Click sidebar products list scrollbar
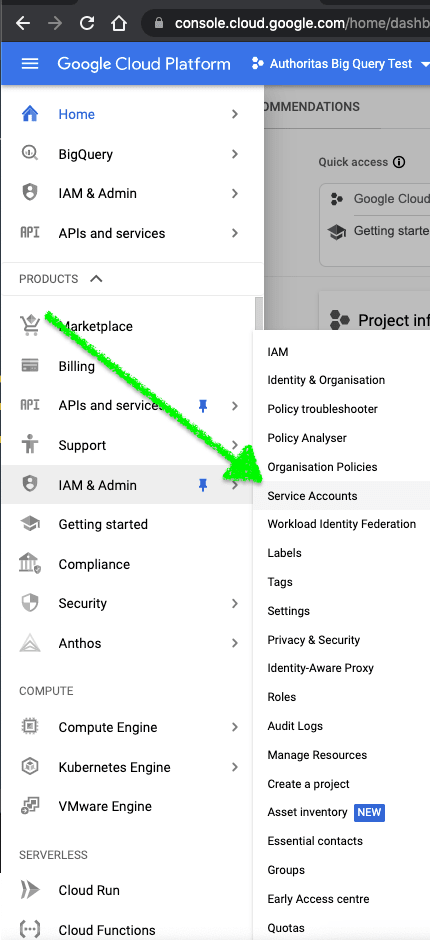430x940 pixels. point(258,314)
